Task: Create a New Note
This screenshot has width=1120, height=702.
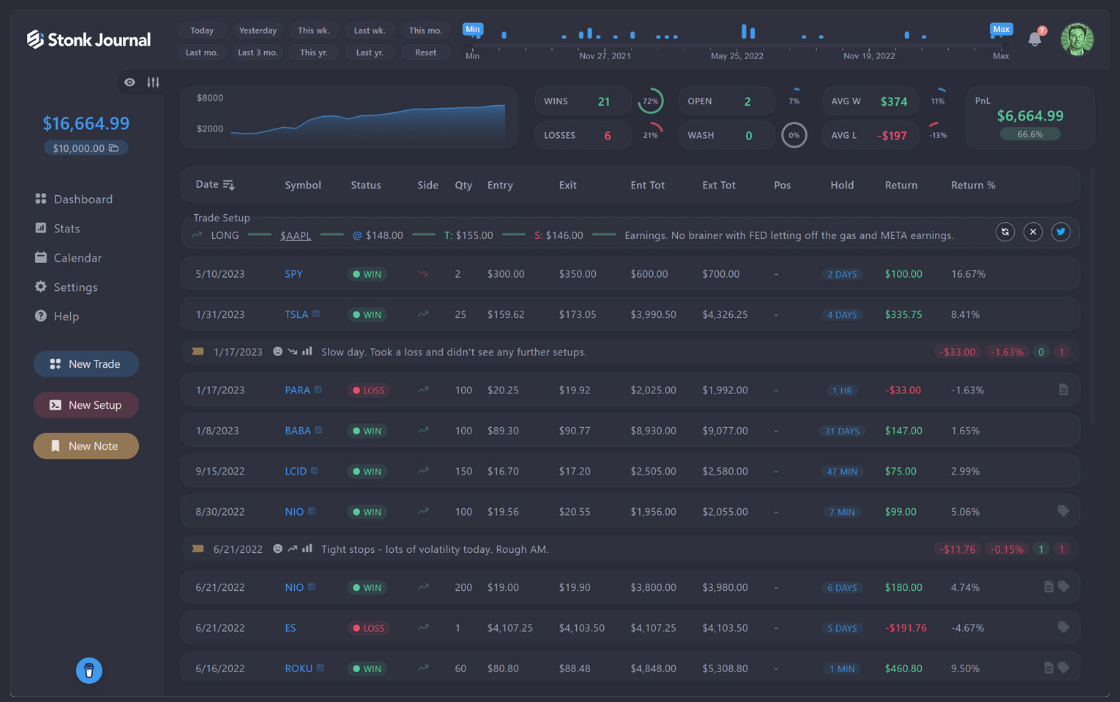Action: 86,446
